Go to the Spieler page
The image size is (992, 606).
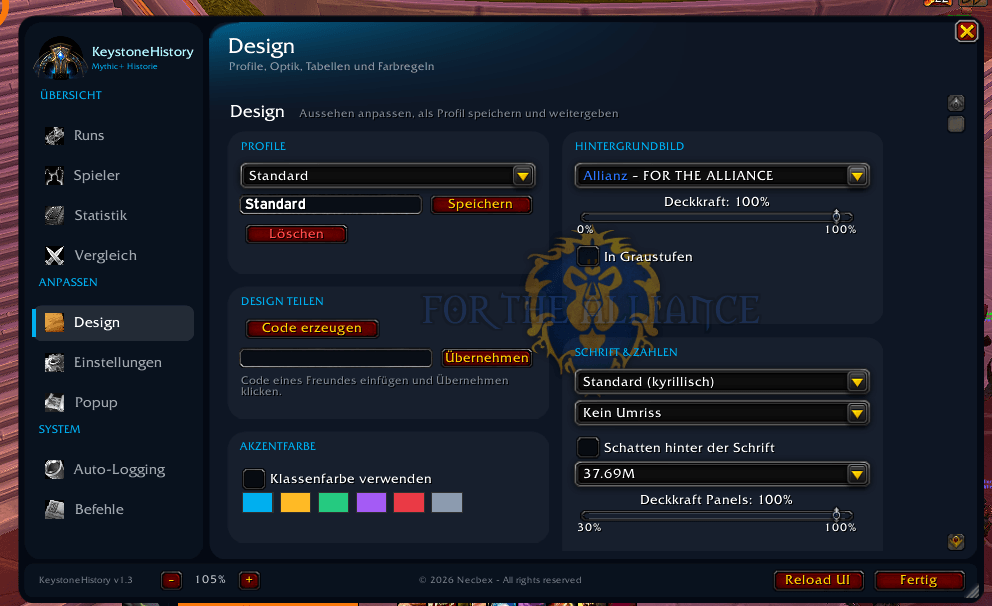[114, 175]
